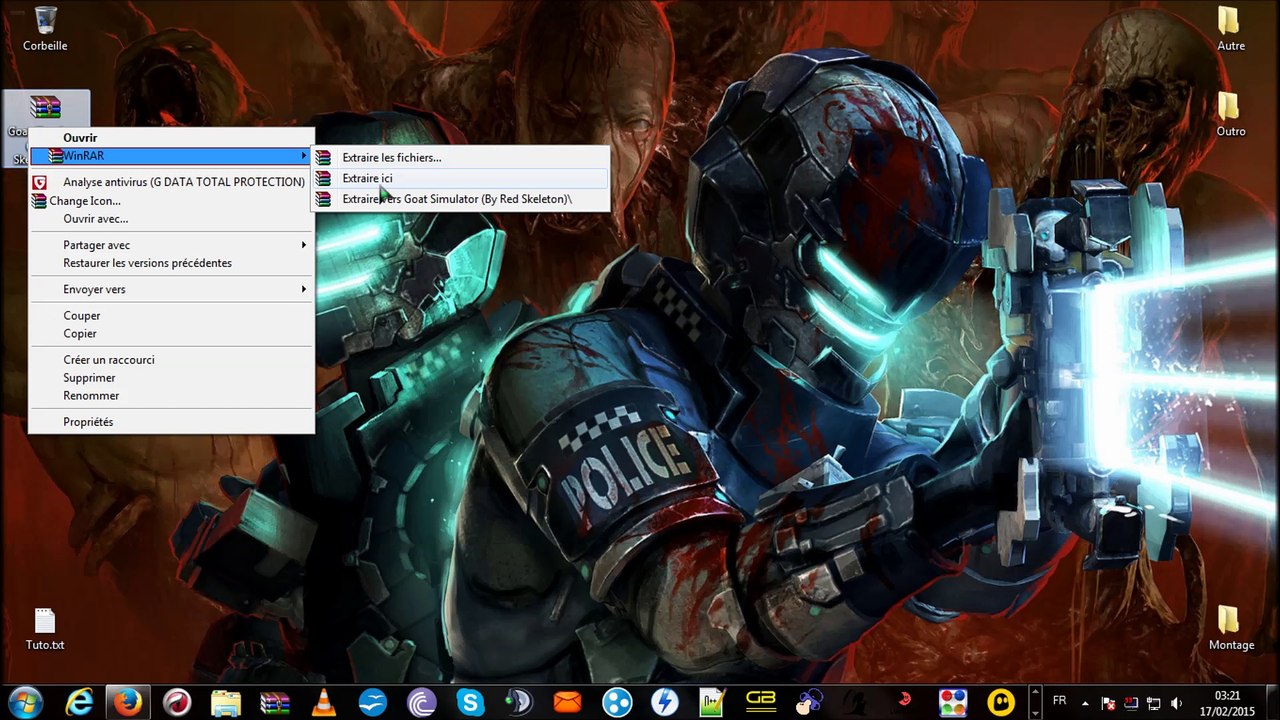Open Propriétés from context menu
The width and height of the screenshot is (1280, 720).
pos(171,422)
